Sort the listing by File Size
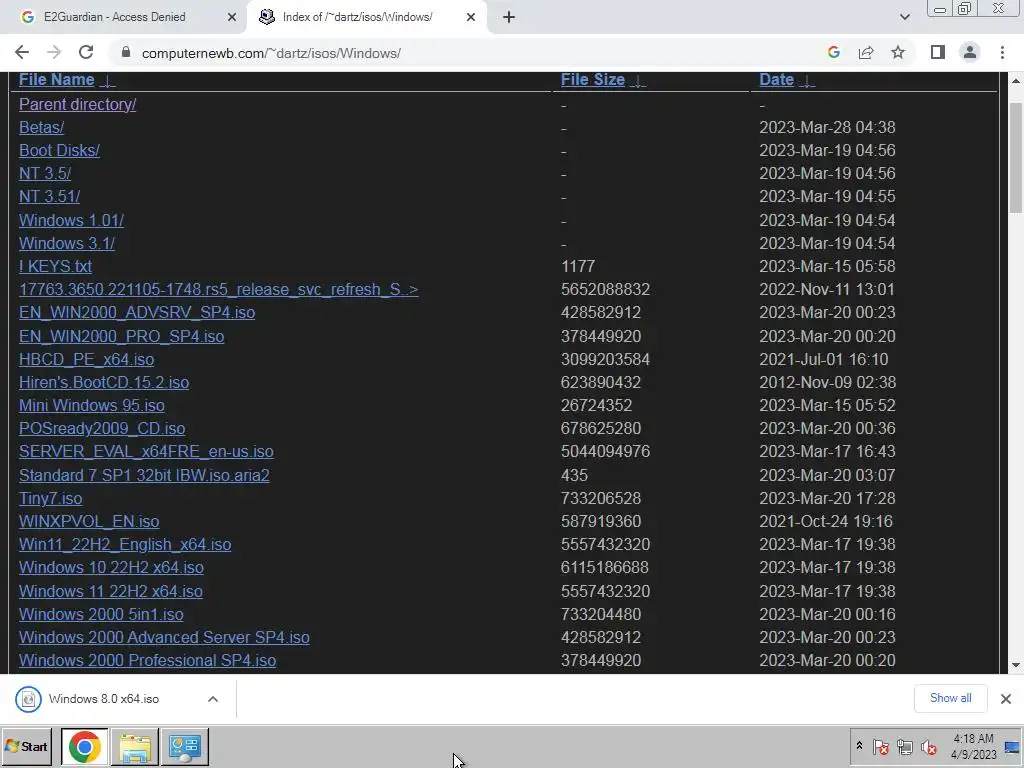This screenshot has height=768, width=1024. coord(593,80)
